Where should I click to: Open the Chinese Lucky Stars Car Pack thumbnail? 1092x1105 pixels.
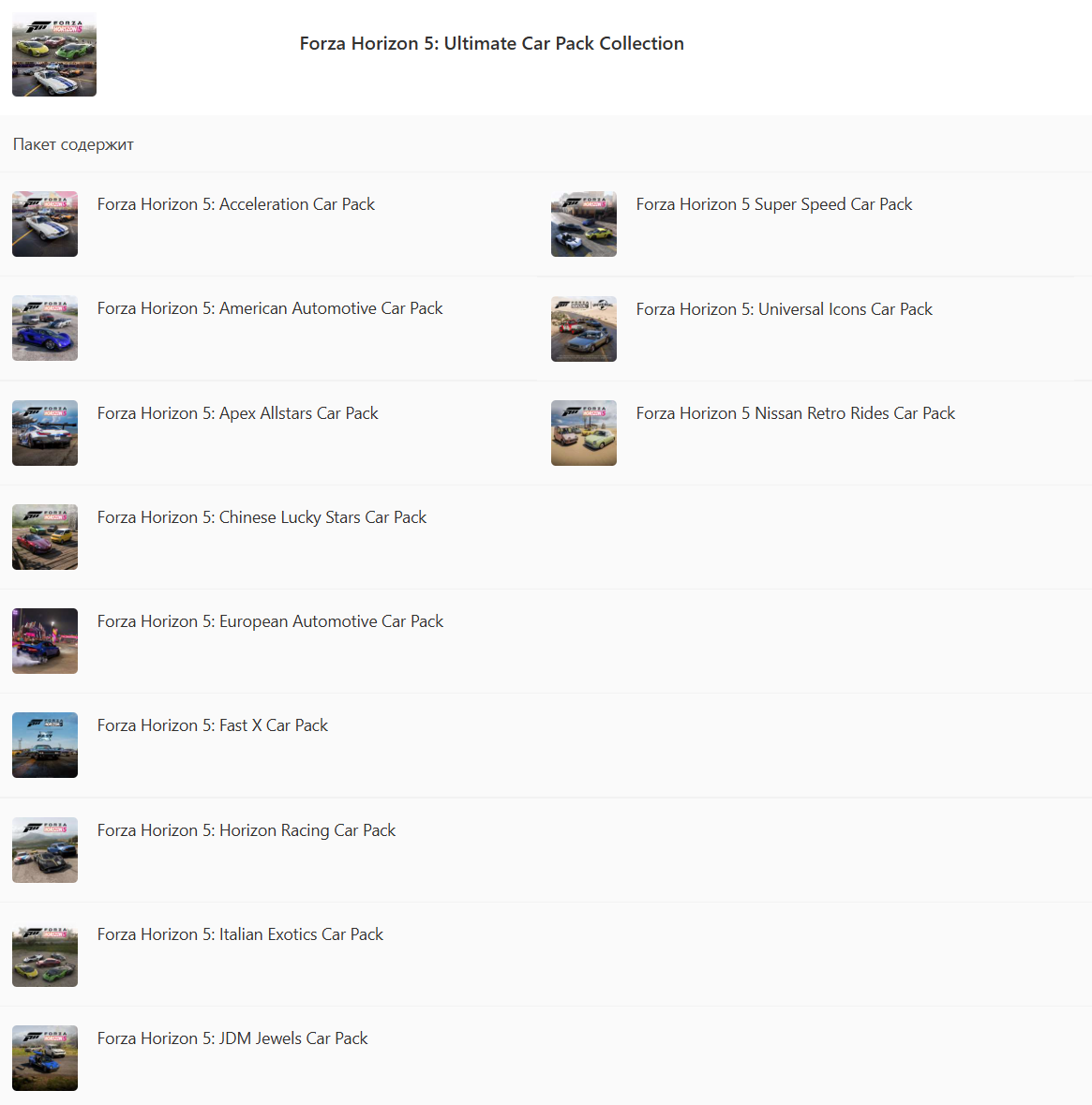(x=45, y=537)
